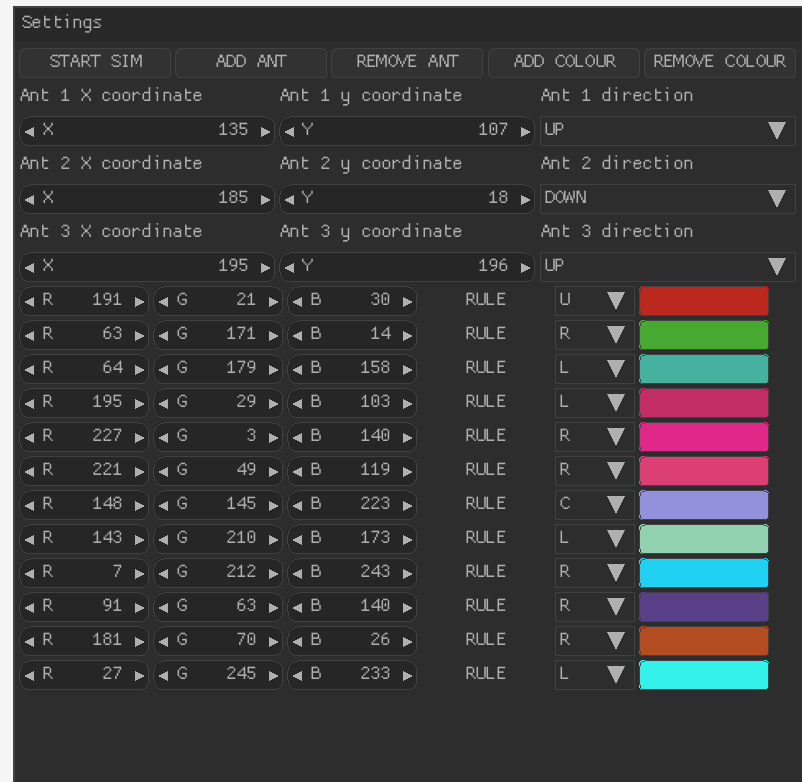Screen dimensions: 802x782
Task: Increase the B value 223 using right arrow
Action: pyautogui.click(x=407, y=505)
